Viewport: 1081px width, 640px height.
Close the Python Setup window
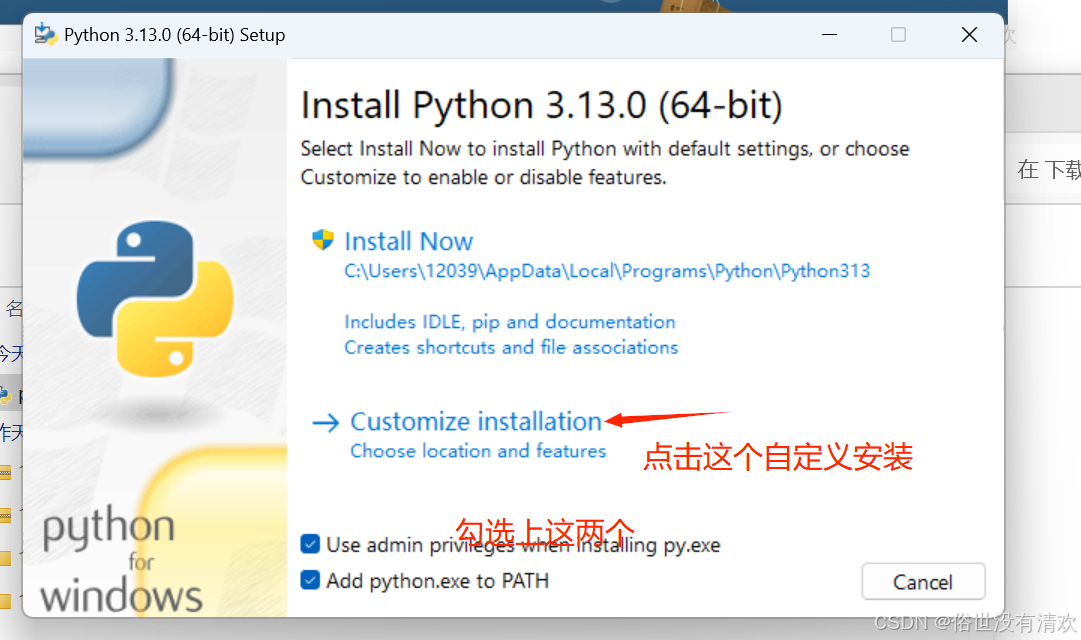(x=969, y=34)
